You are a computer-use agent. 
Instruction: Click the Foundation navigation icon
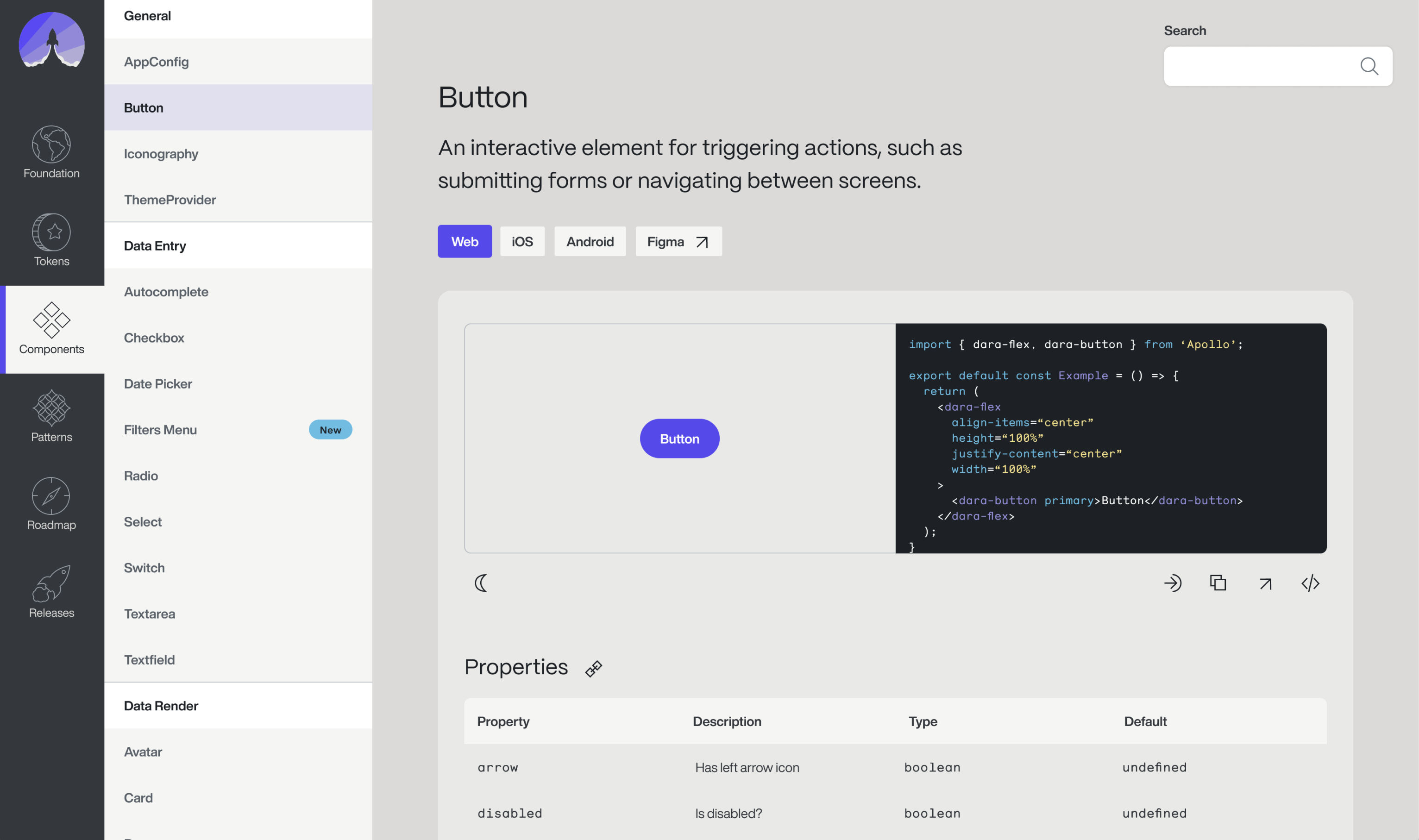click(x=51, y=144)
